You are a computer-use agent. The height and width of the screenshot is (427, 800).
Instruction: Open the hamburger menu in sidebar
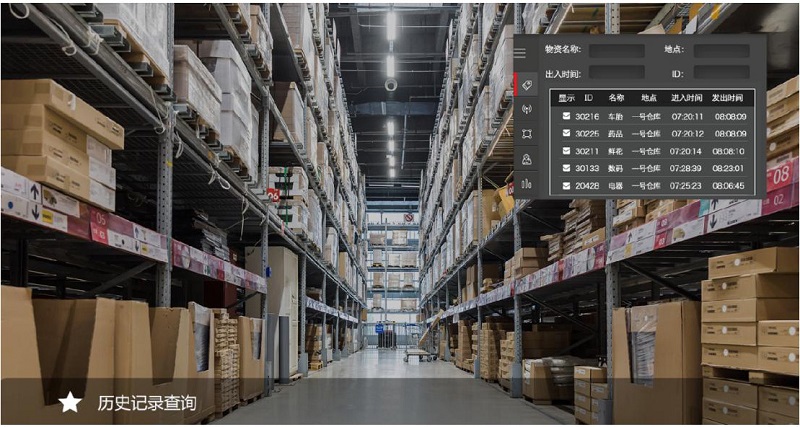point(520,53)
